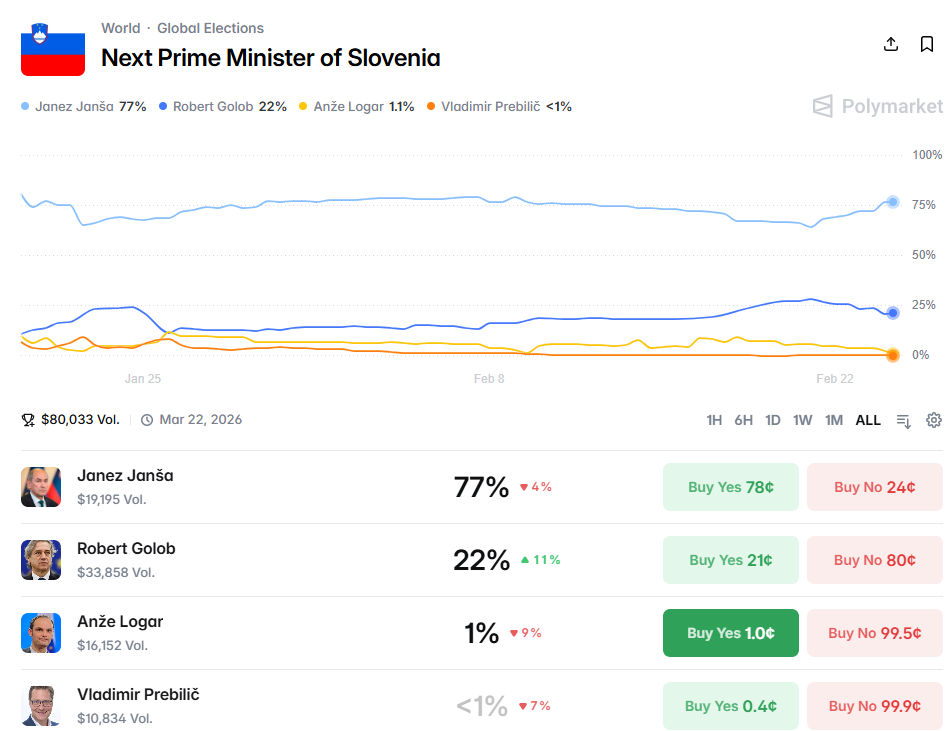Click the Polymarket logo watermark
This screenshot has width=947, height=731.
click(876, 106)
